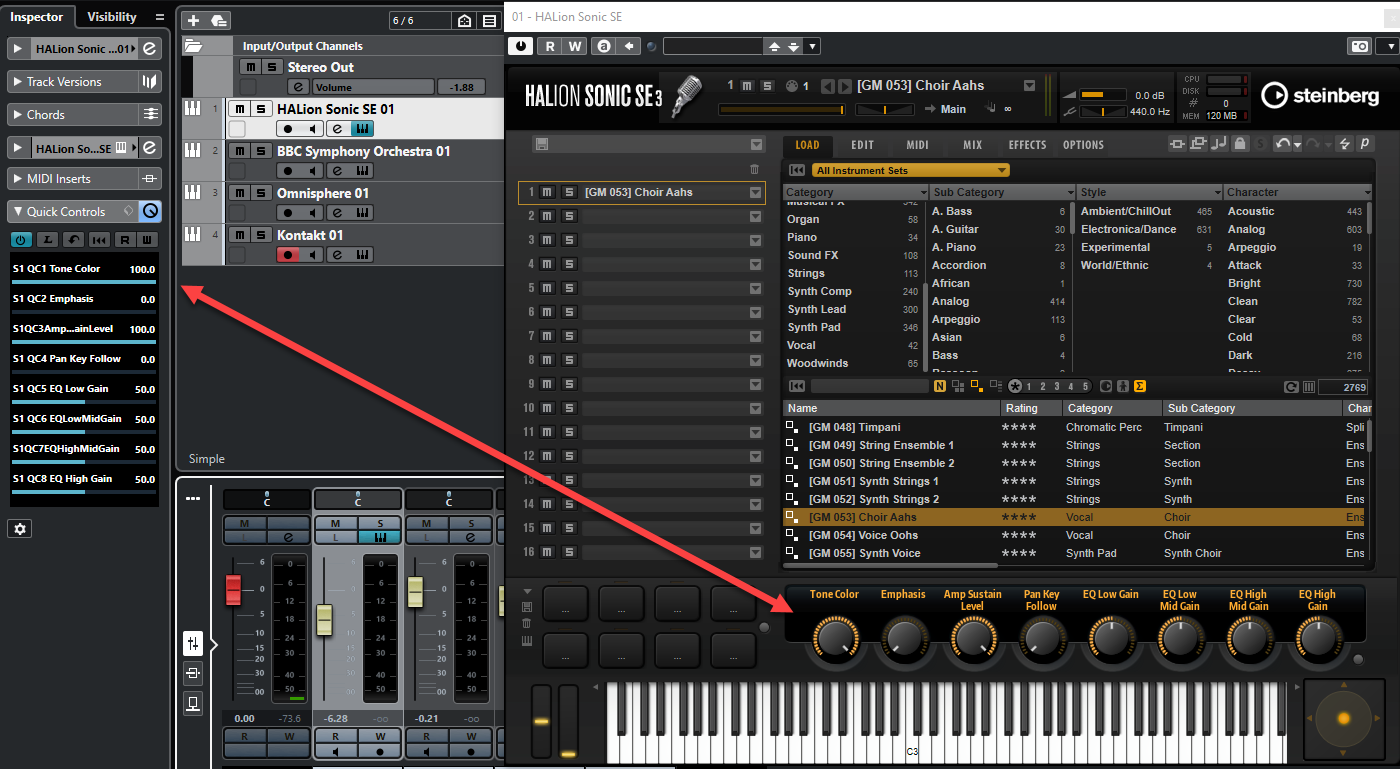
Task: Click the mixer inserts view icon
Action: pos(193,673)
